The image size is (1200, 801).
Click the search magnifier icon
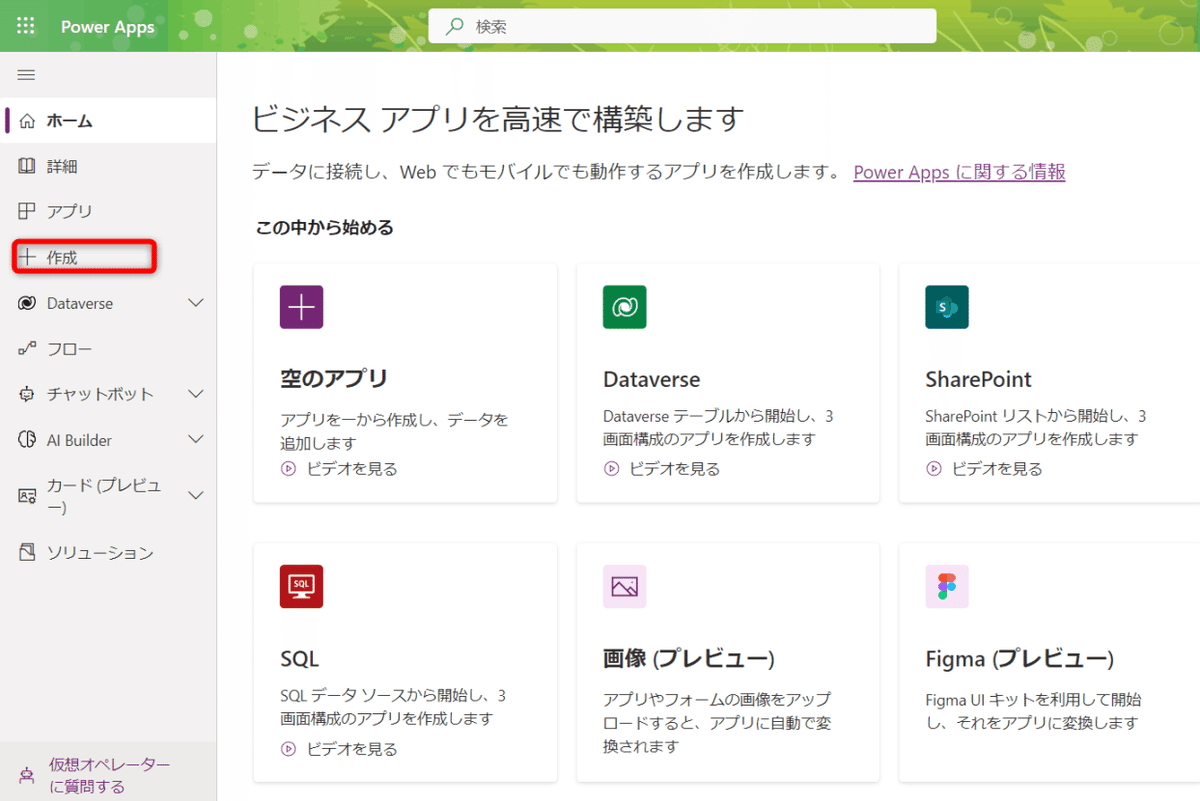[x=455, y=27]
